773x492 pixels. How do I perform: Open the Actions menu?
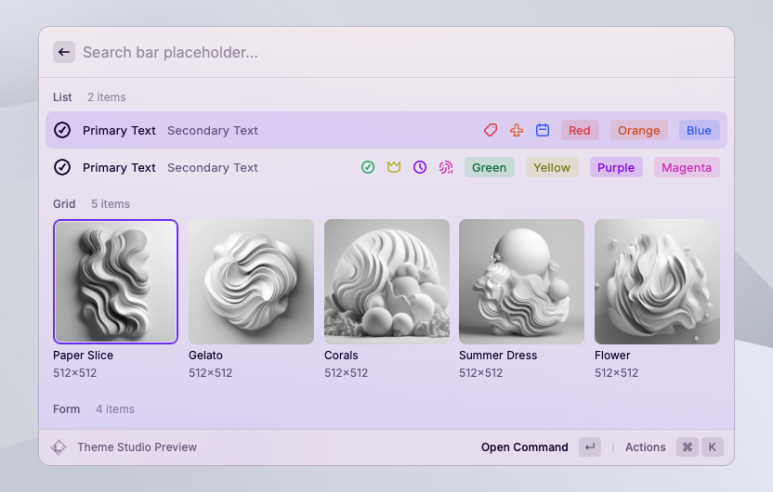[645, 447]
